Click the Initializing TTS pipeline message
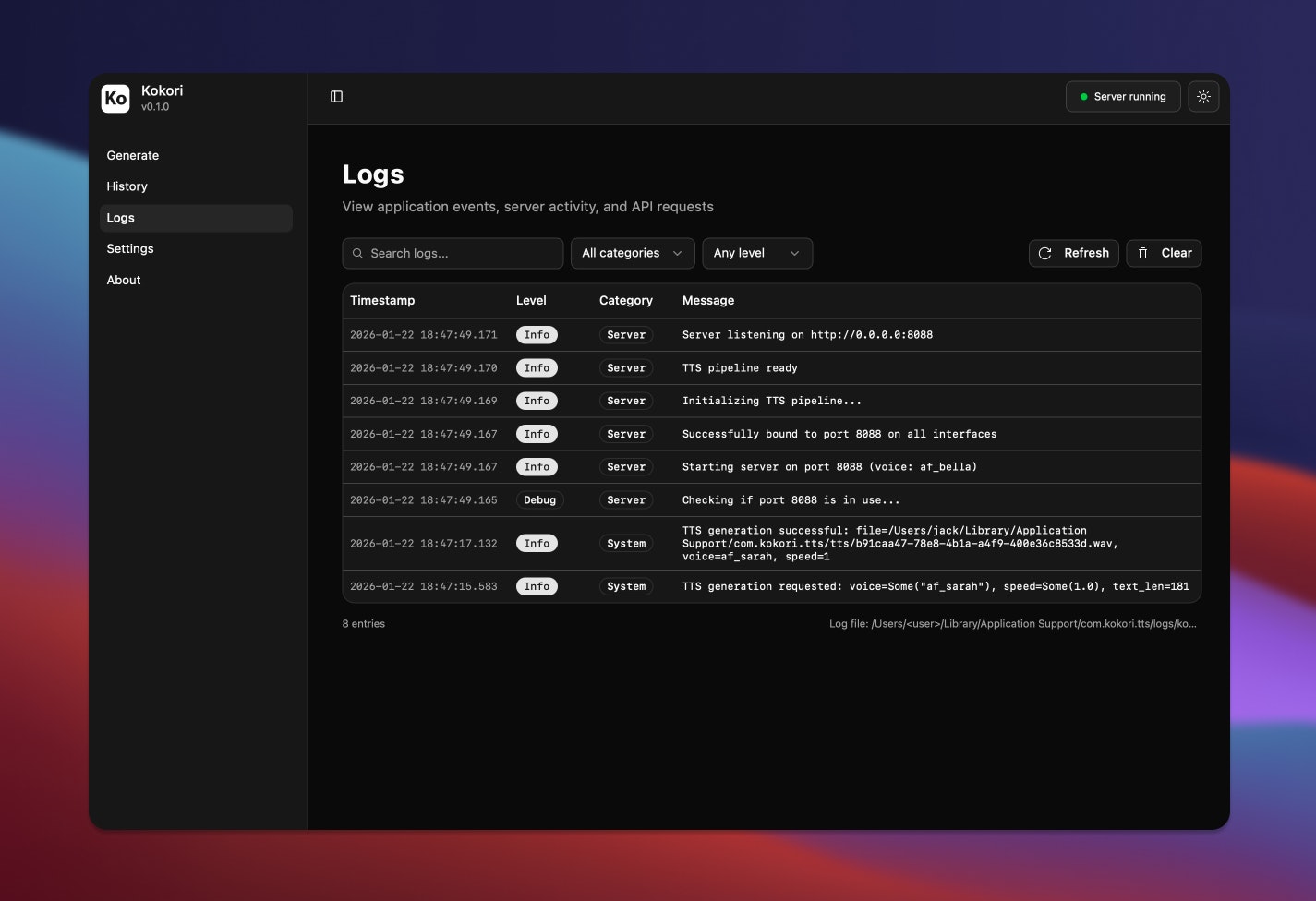Viewport: 1316px width, 901px height. (x=772, y=402)
